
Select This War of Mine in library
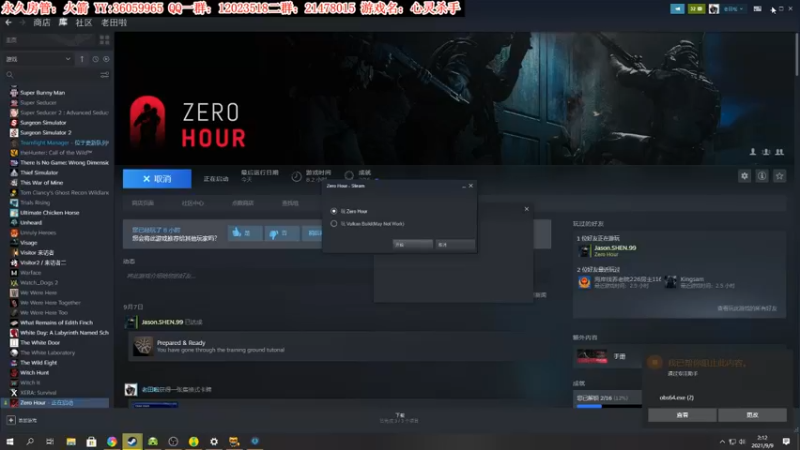coord(41,183)
